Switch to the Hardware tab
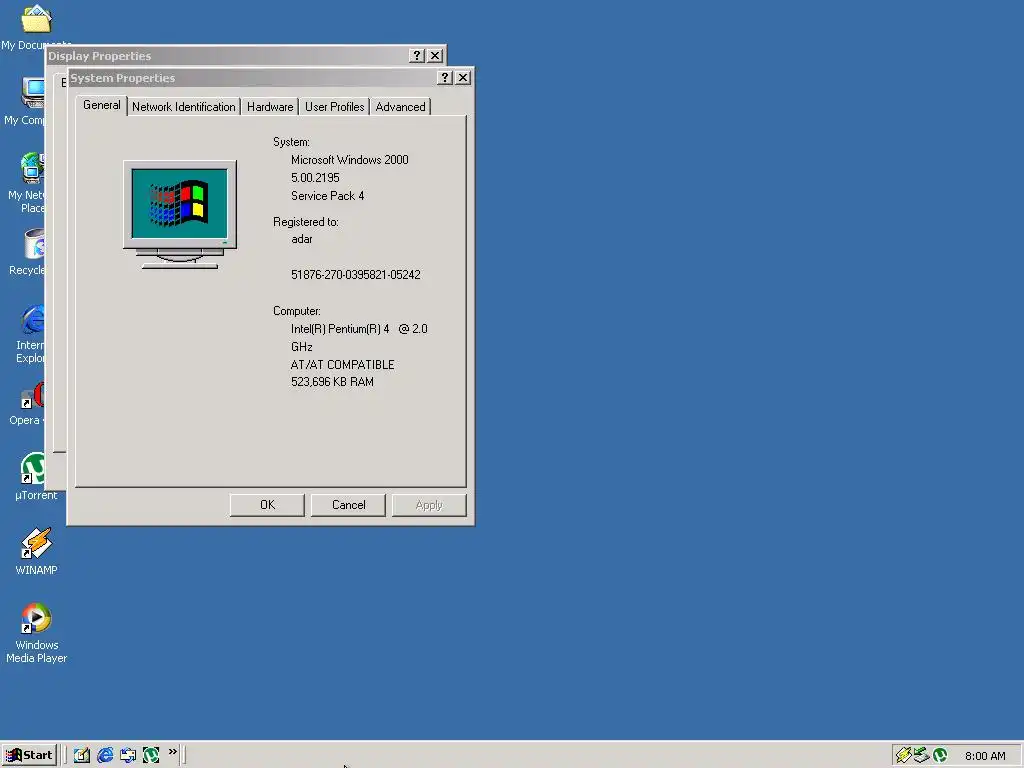The height and width of the screenshot is (768, 1024). [x=270, y=107]
